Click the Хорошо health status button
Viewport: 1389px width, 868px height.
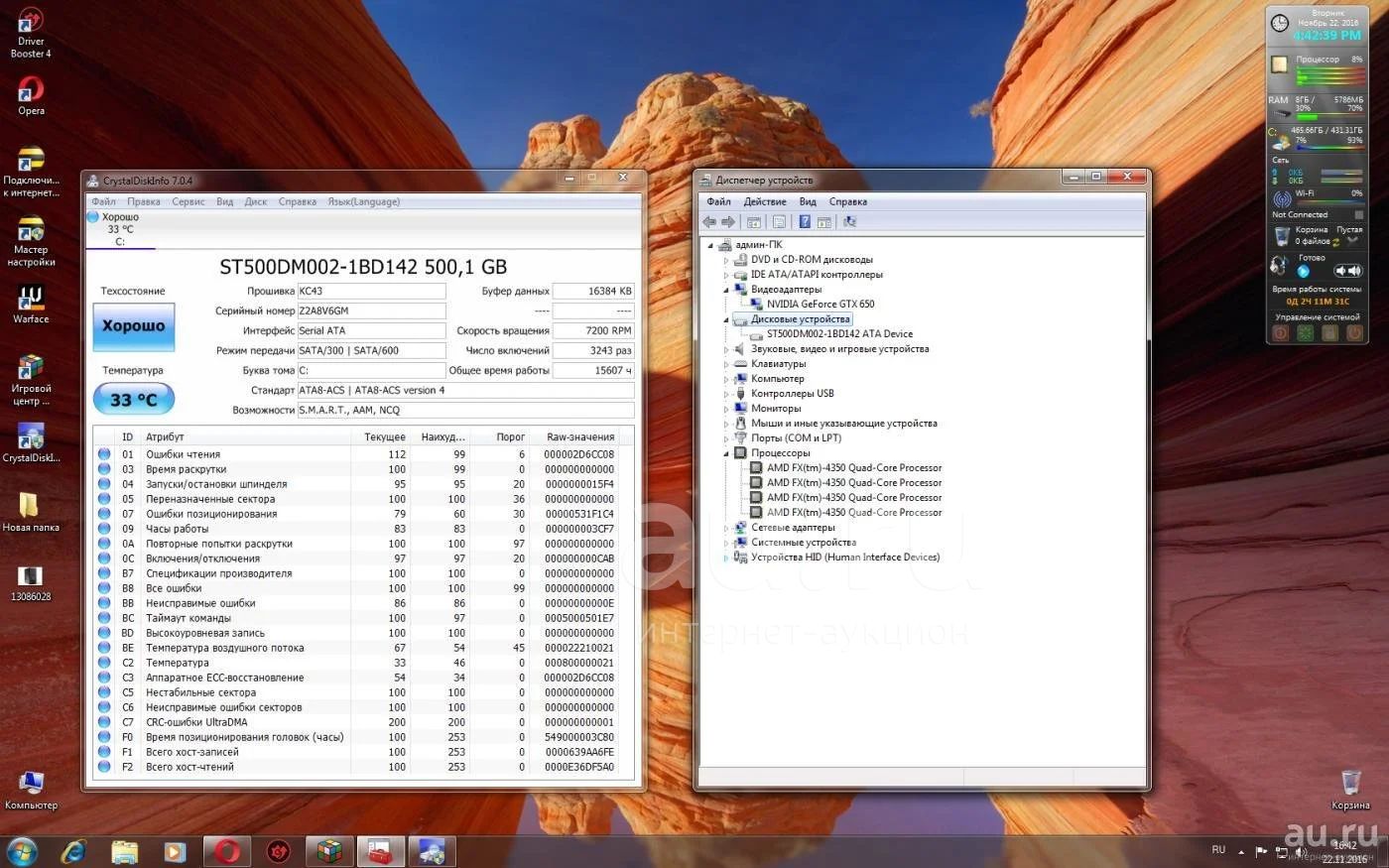(x=134, y=326)
